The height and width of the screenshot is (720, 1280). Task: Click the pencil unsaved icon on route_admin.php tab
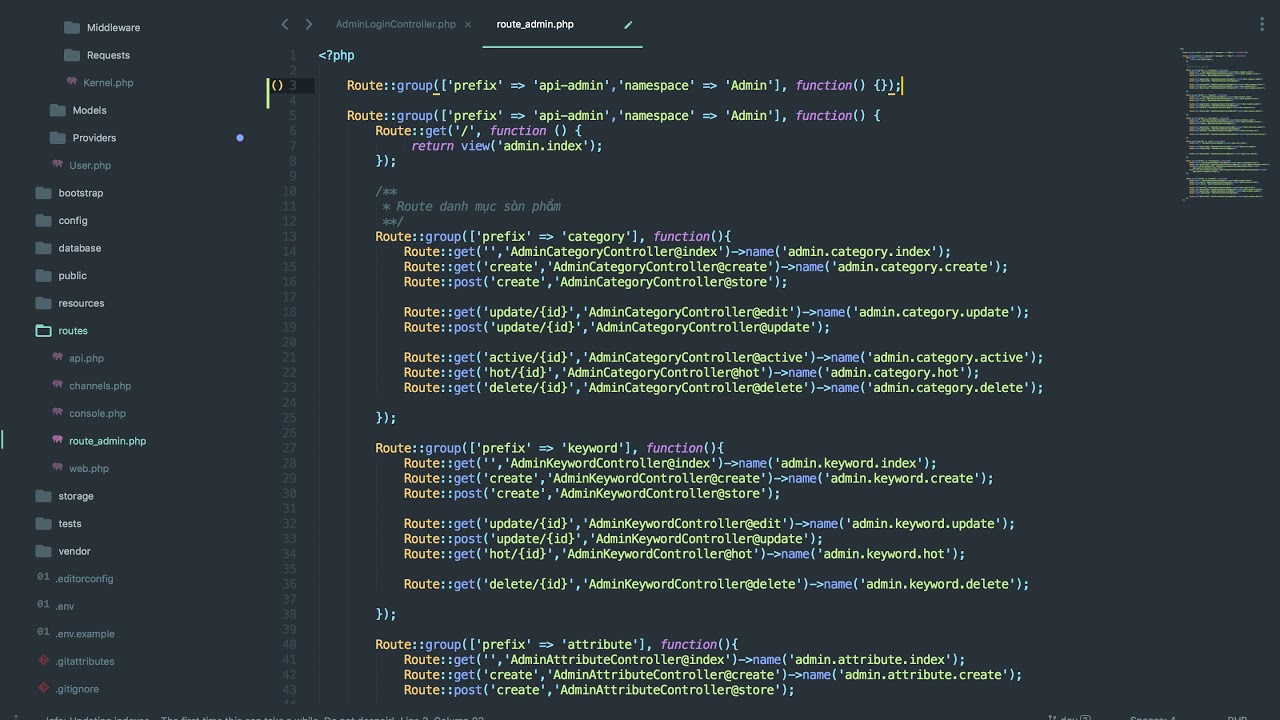coord(628,24)
